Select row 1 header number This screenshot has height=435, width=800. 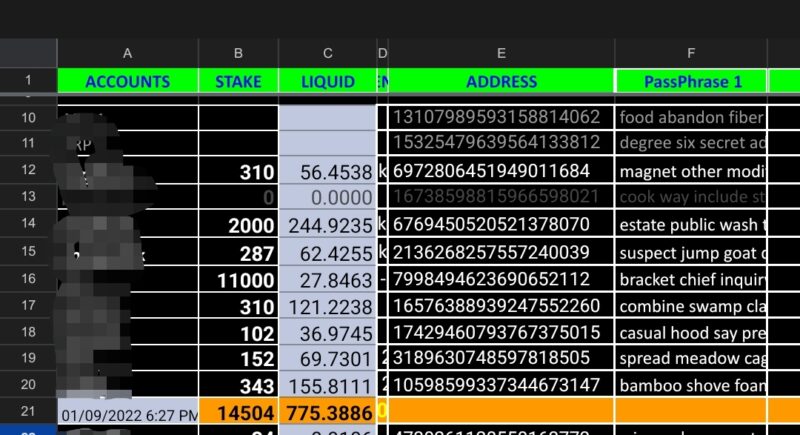point(28,81)
